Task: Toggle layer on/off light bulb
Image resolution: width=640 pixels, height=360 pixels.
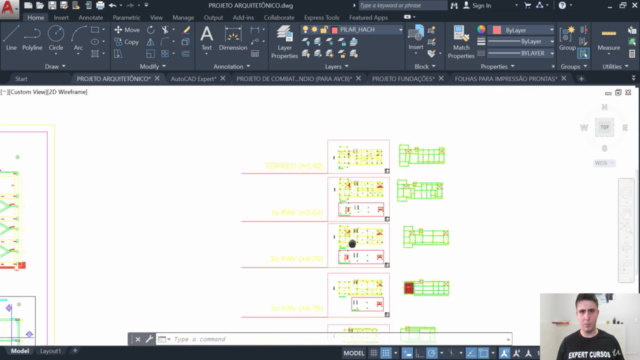Action: (x=305, y=29)
